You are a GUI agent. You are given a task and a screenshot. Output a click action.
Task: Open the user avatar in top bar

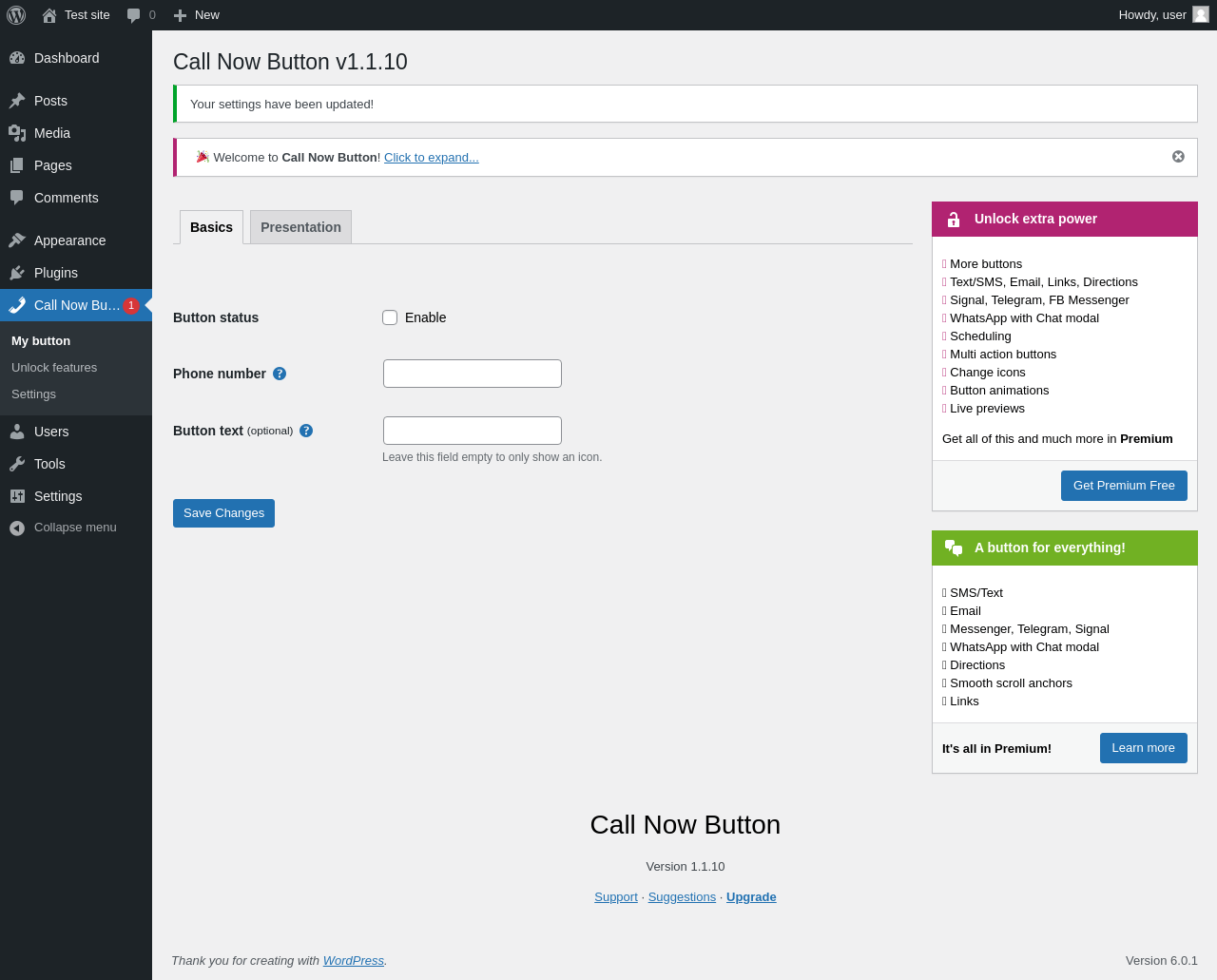(x=1201, y=14)
